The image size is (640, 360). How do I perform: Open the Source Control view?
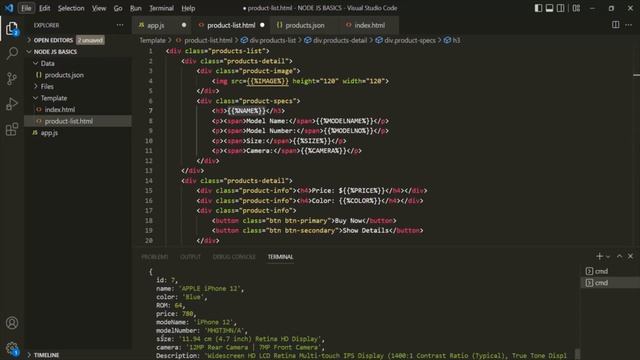[12, 78]
